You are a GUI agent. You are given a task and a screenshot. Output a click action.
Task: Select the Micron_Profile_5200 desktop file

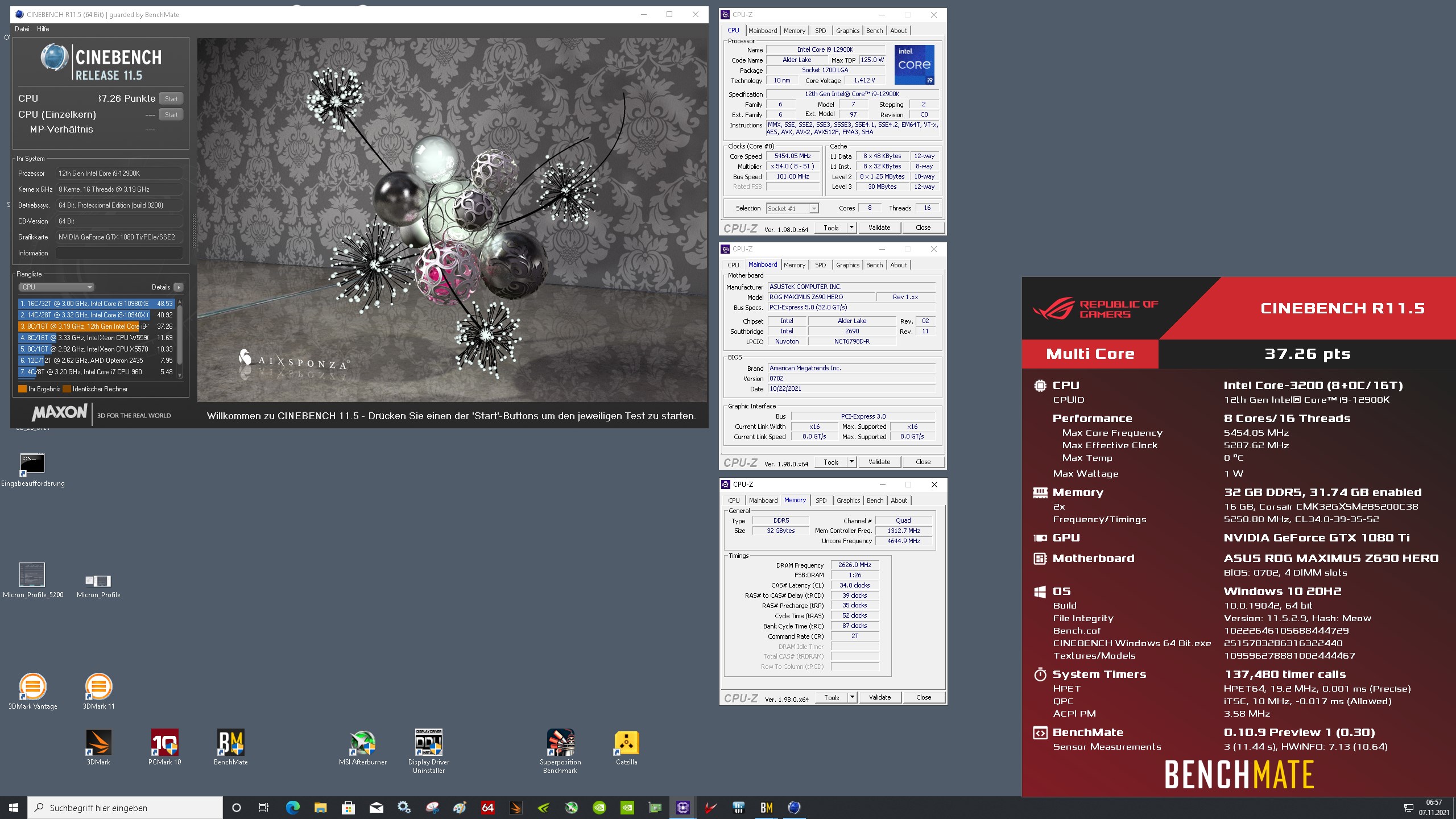33,580
